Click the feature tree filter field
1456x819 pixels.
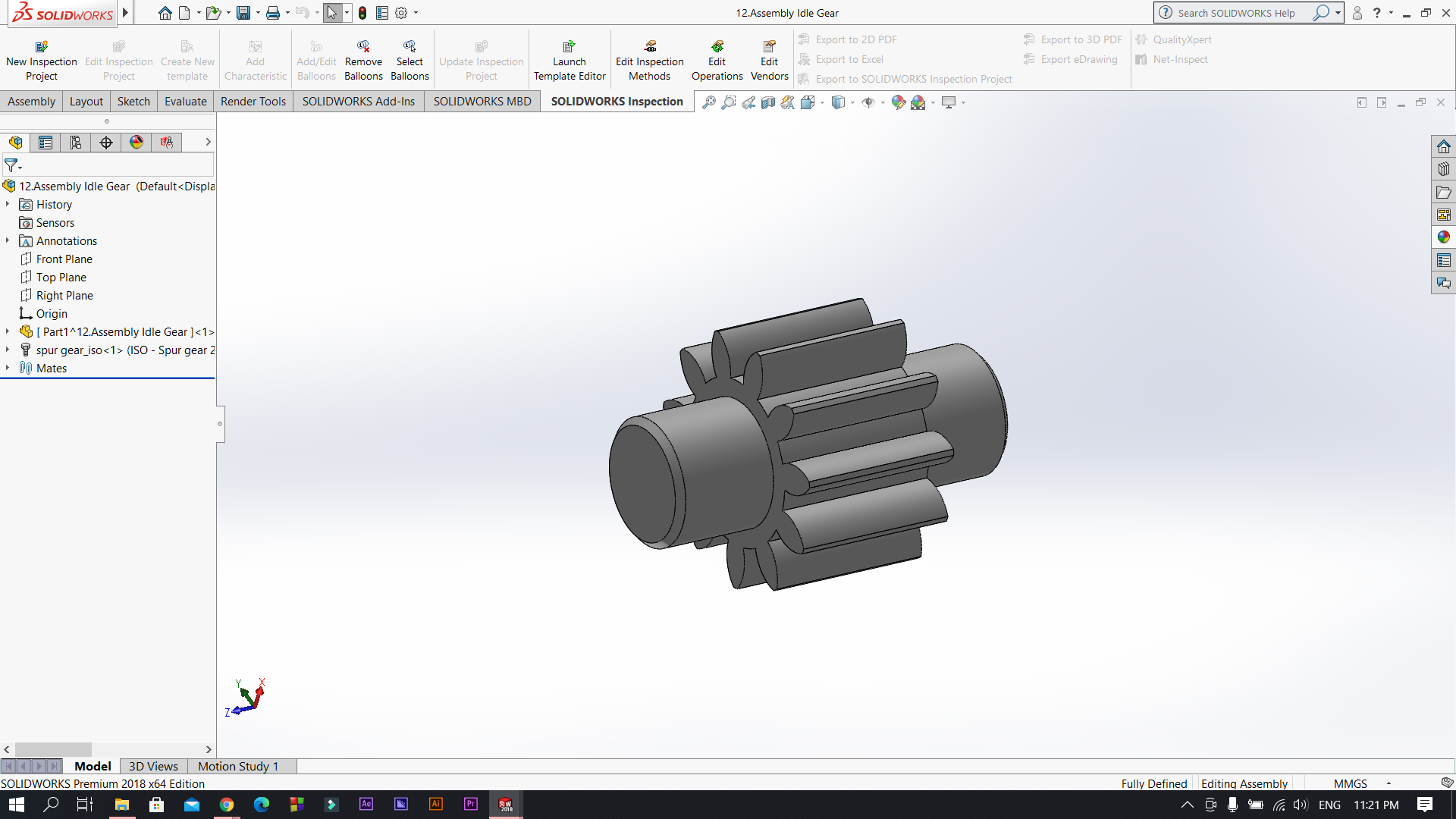[107, 165]
